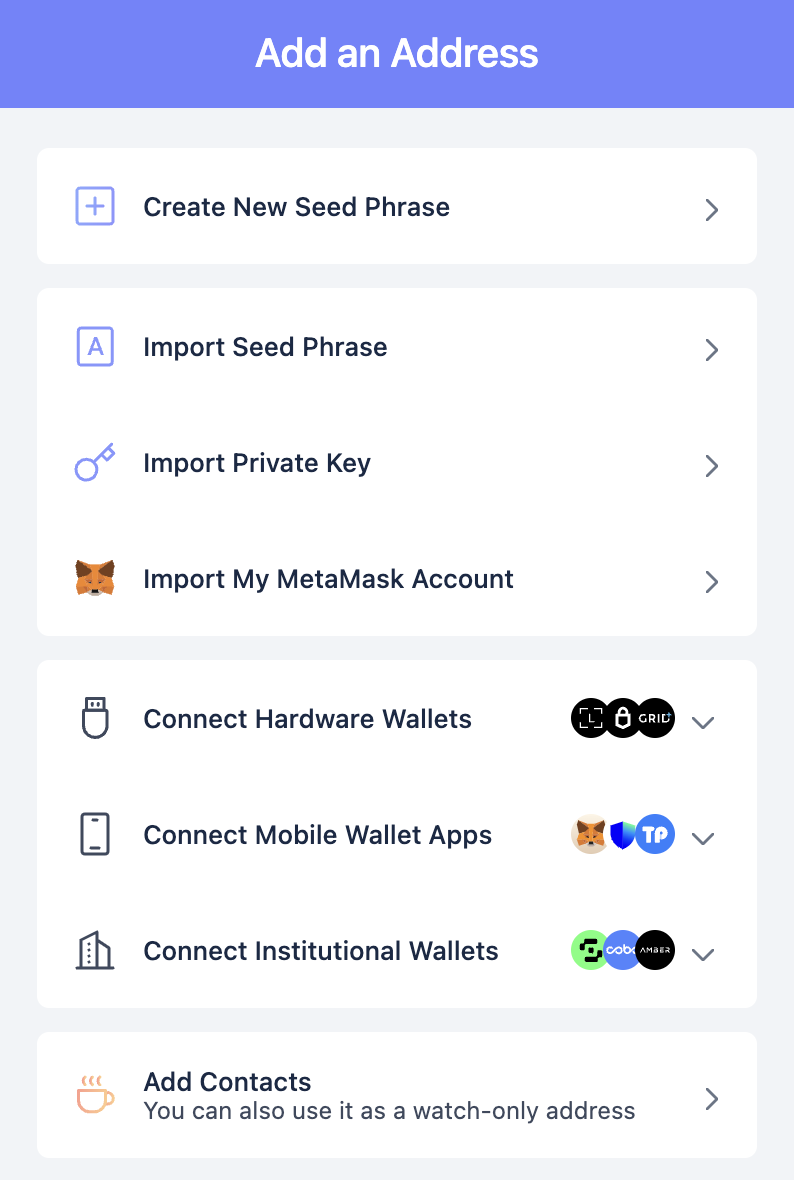Click the USB hardware wallet icon

point(95,718)
